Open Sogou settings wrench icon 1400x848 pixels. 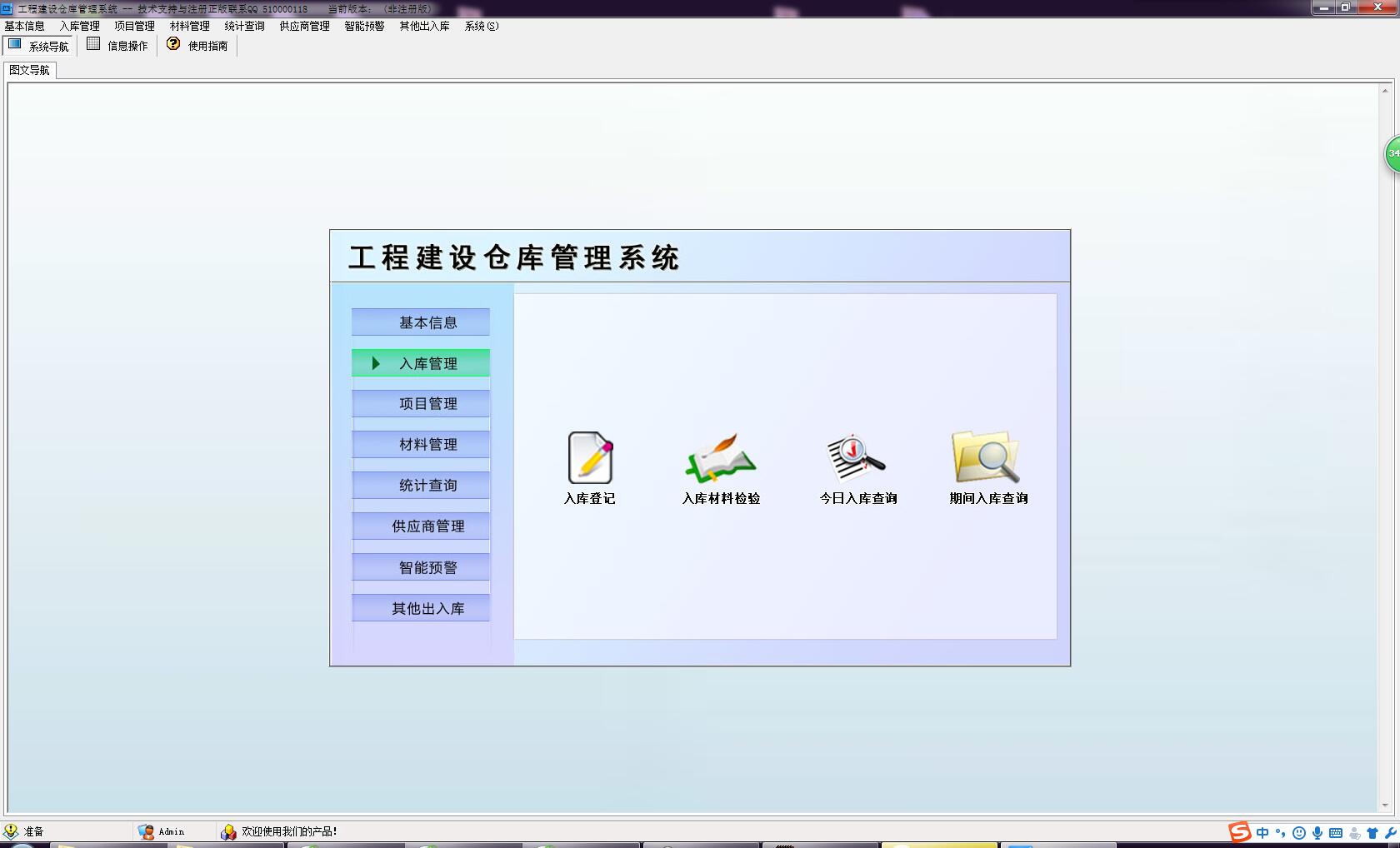coord(1391,831)
